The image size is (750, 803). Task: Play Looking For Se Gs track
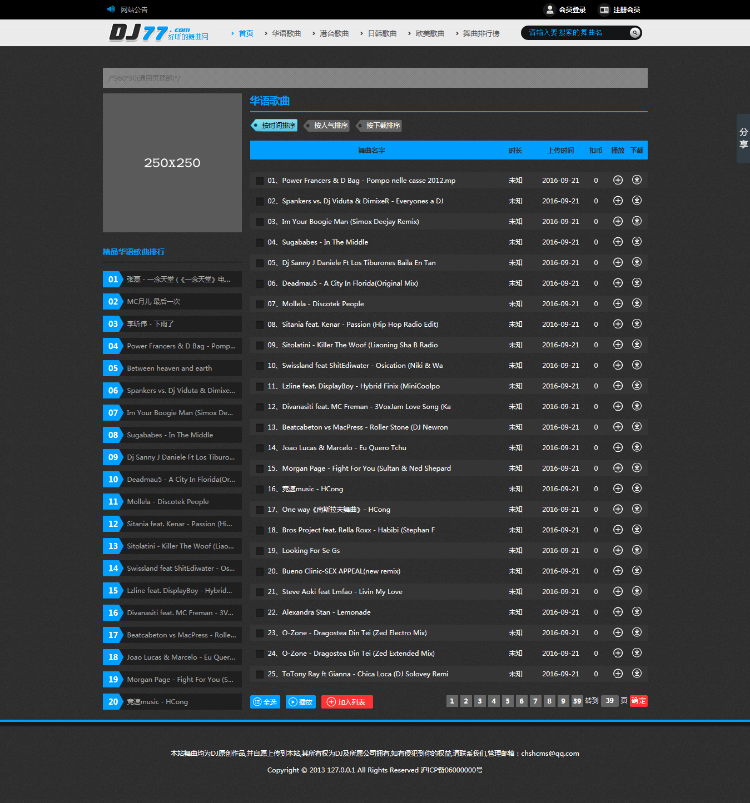click(x=618, y=551)
